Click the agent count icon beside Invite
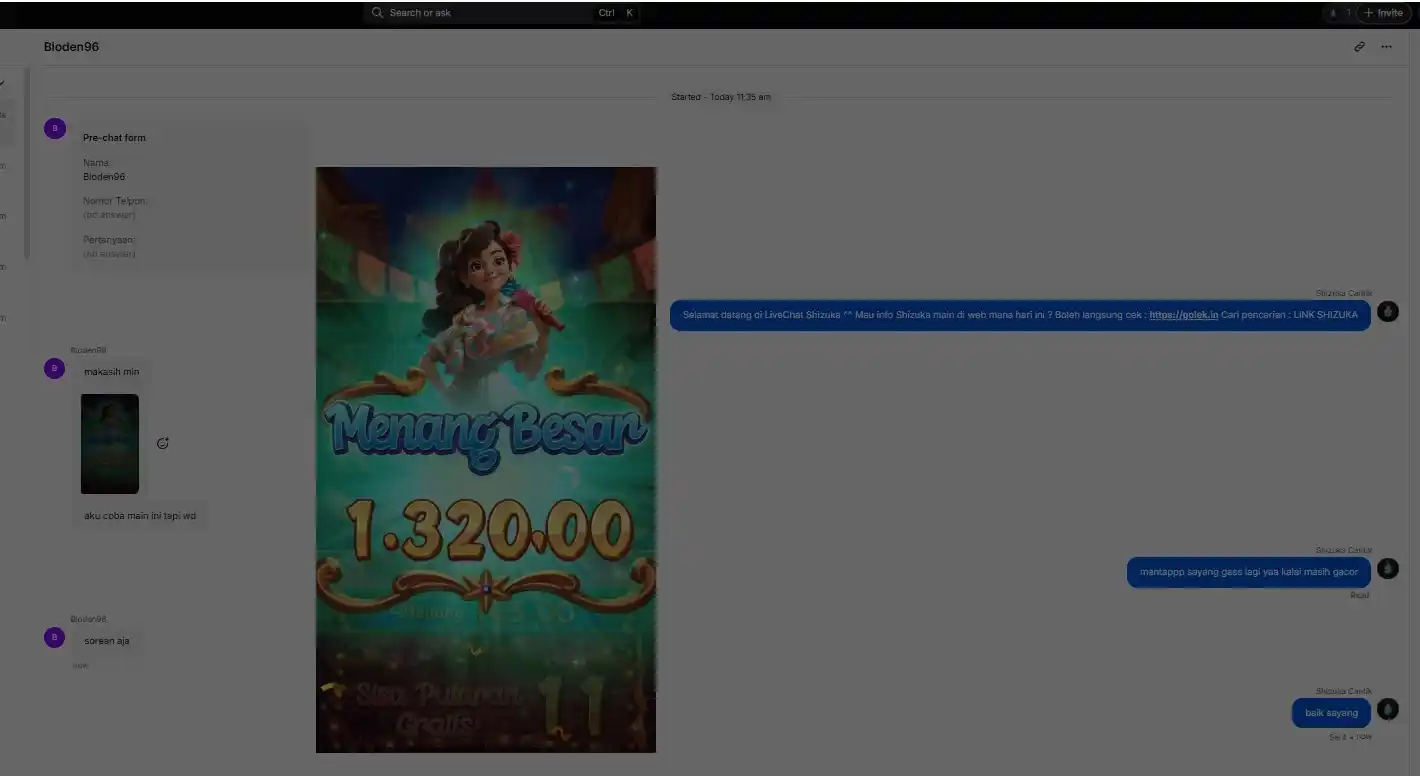 pos(1334,13)
